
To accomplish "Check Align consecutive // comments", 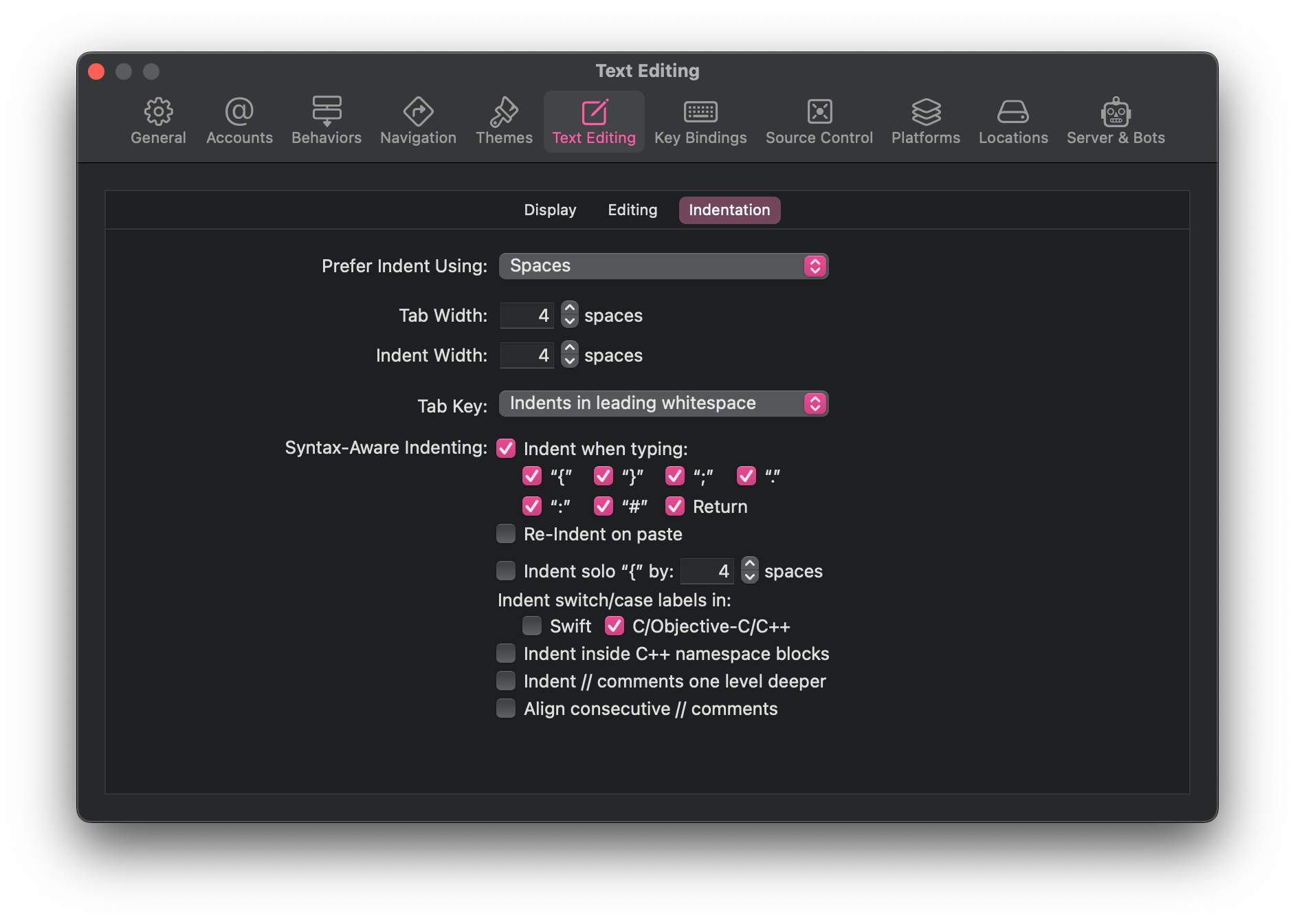I will pos(507,709).
